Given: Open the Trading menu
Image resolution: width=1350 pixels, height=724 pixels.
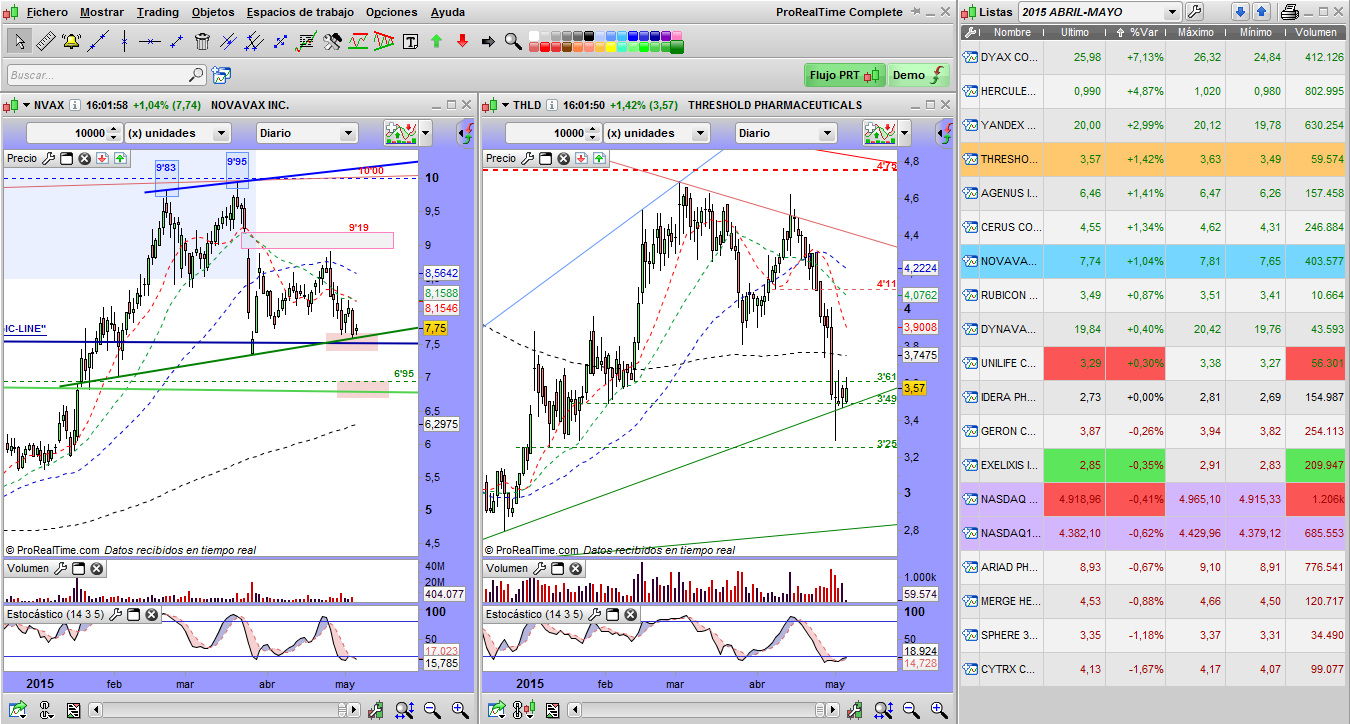Looking at the screenshot, I should 157,12.
